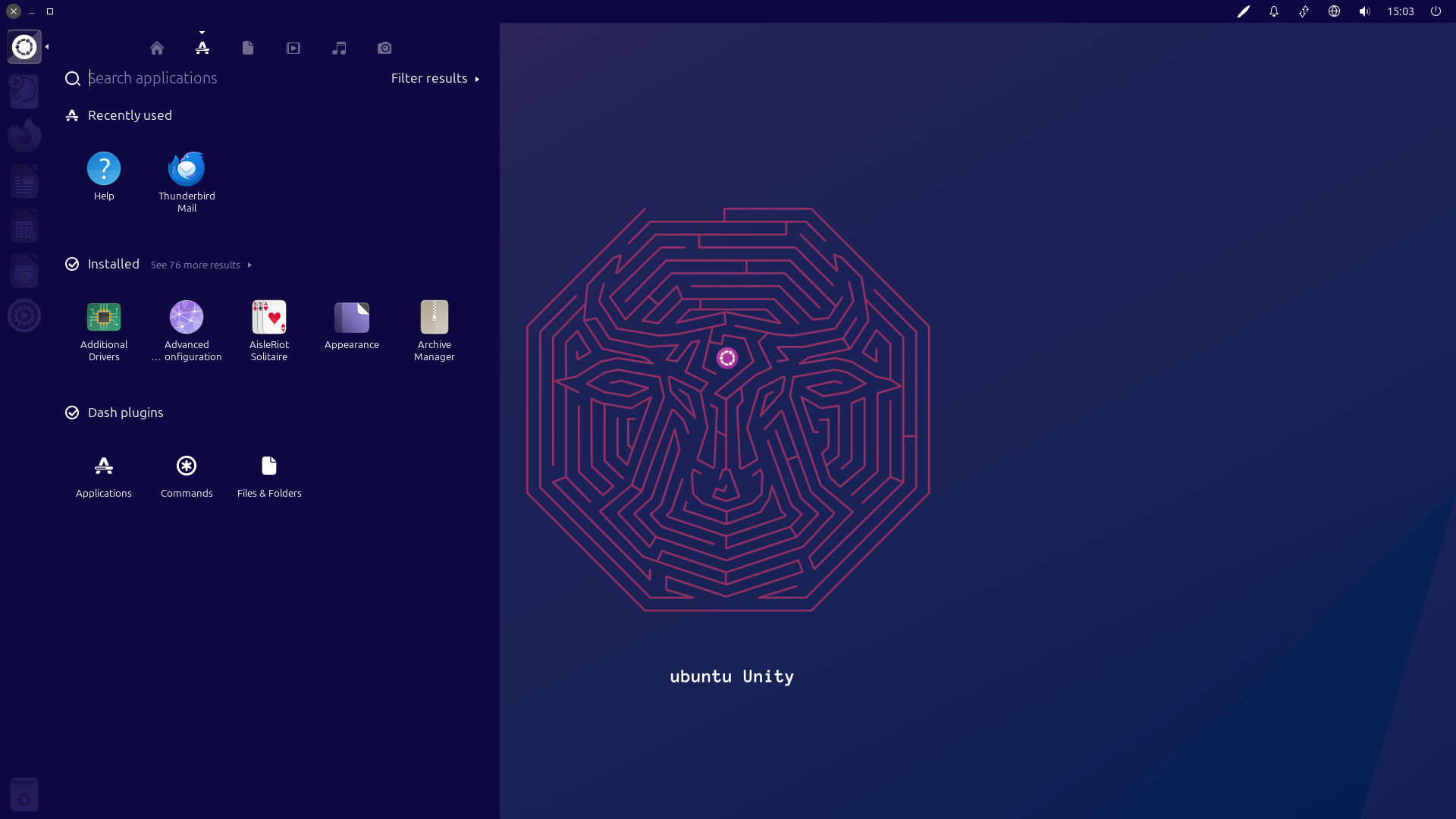
Task: Open the clock showing 15:03
Action: (x=1401, y=11)
